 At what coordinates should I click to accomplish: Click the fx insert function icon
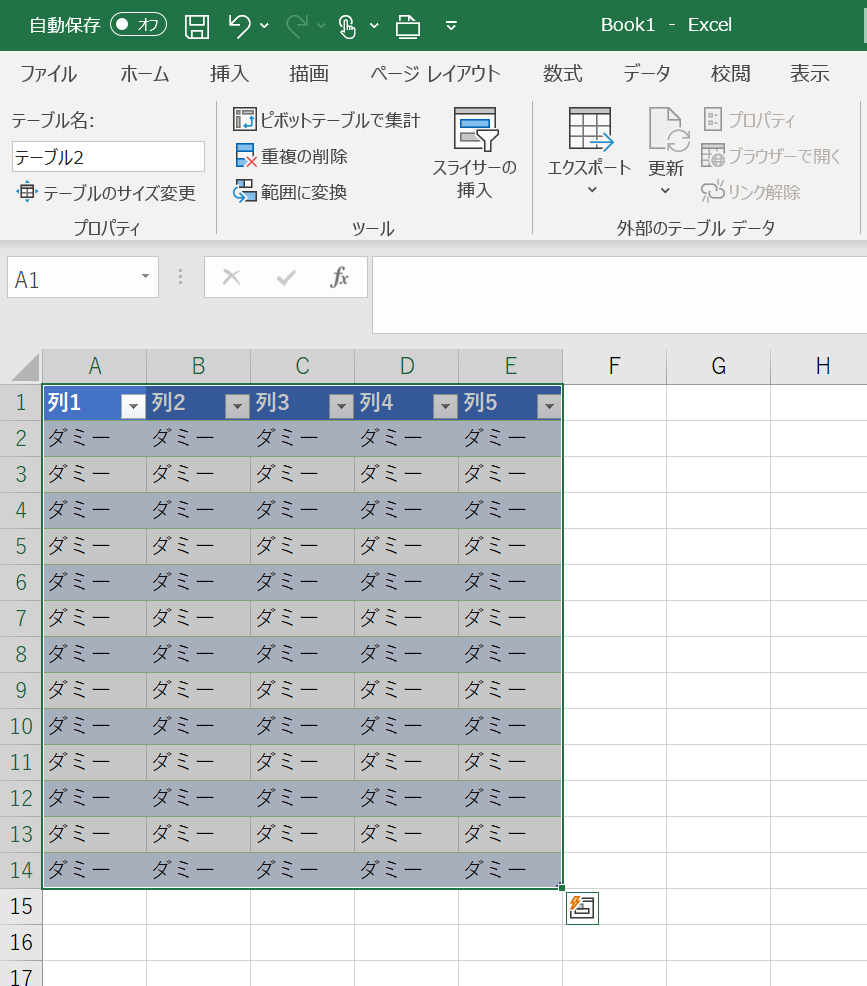point(340,277)
